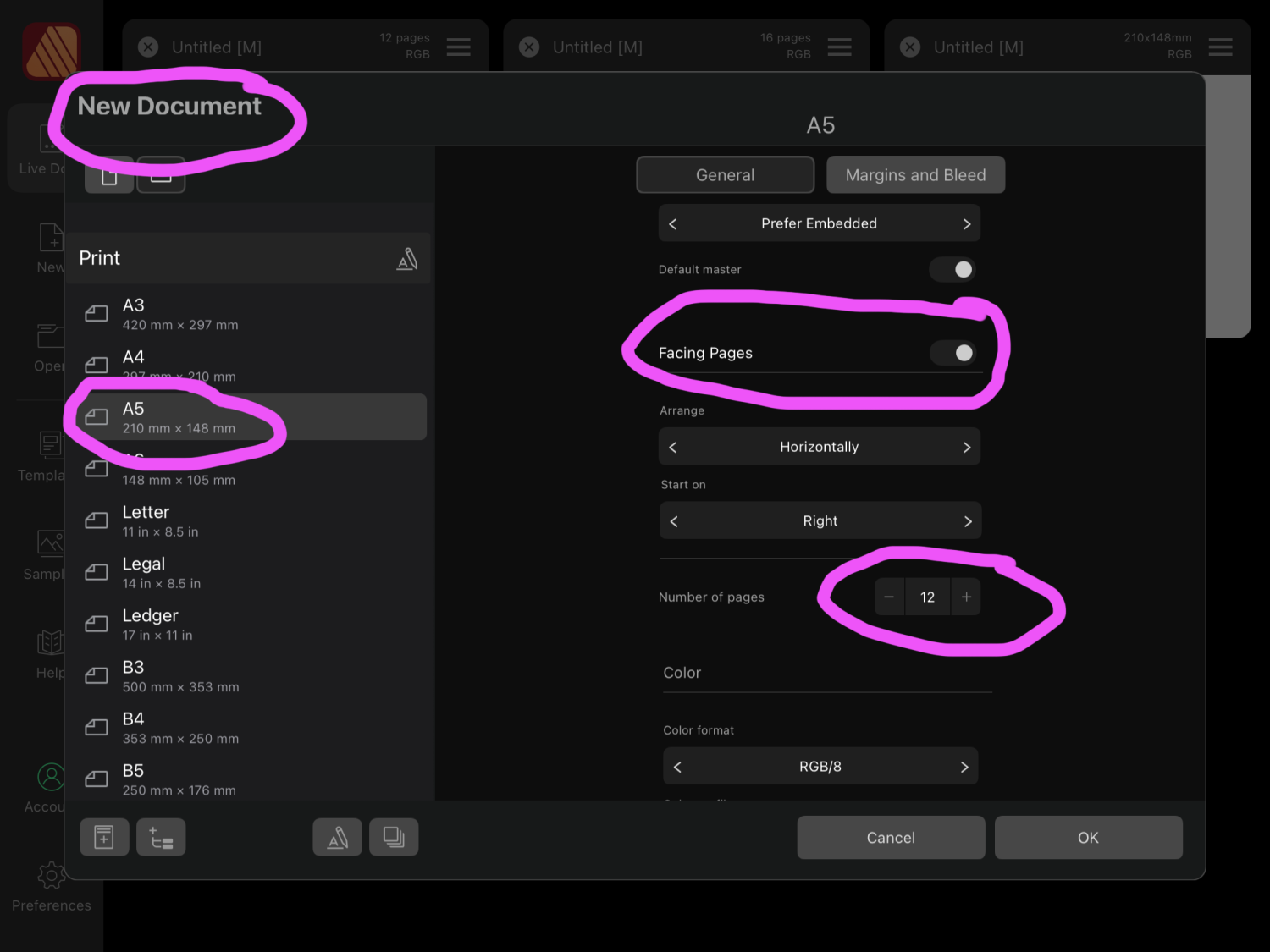1270x952 pixels.
Task: Click the Affinity Publisher logo
Action: (x=51, y=51)
